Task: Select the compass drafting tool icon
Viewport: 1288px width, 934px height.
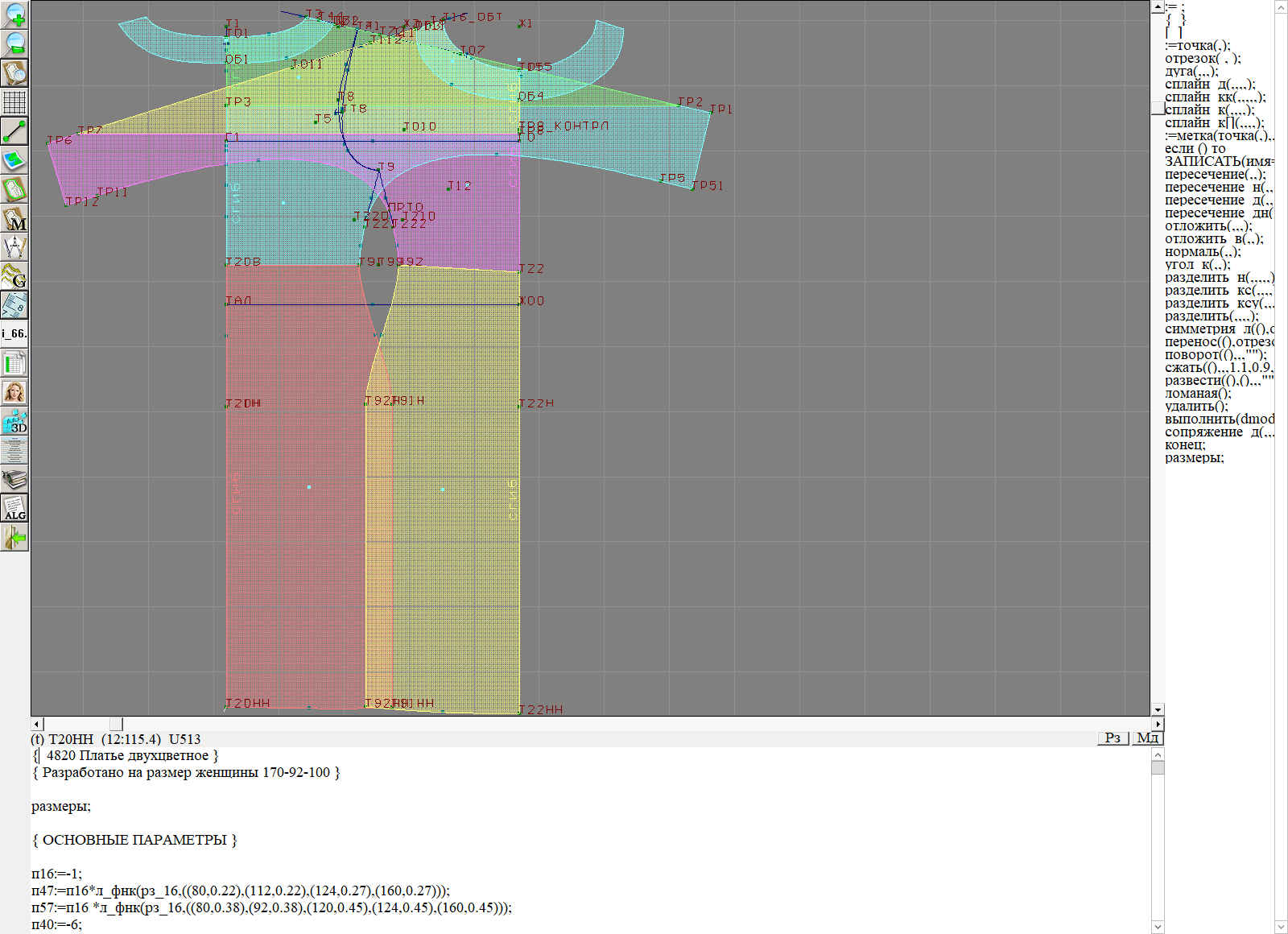Action: click(x=14, y=247)
